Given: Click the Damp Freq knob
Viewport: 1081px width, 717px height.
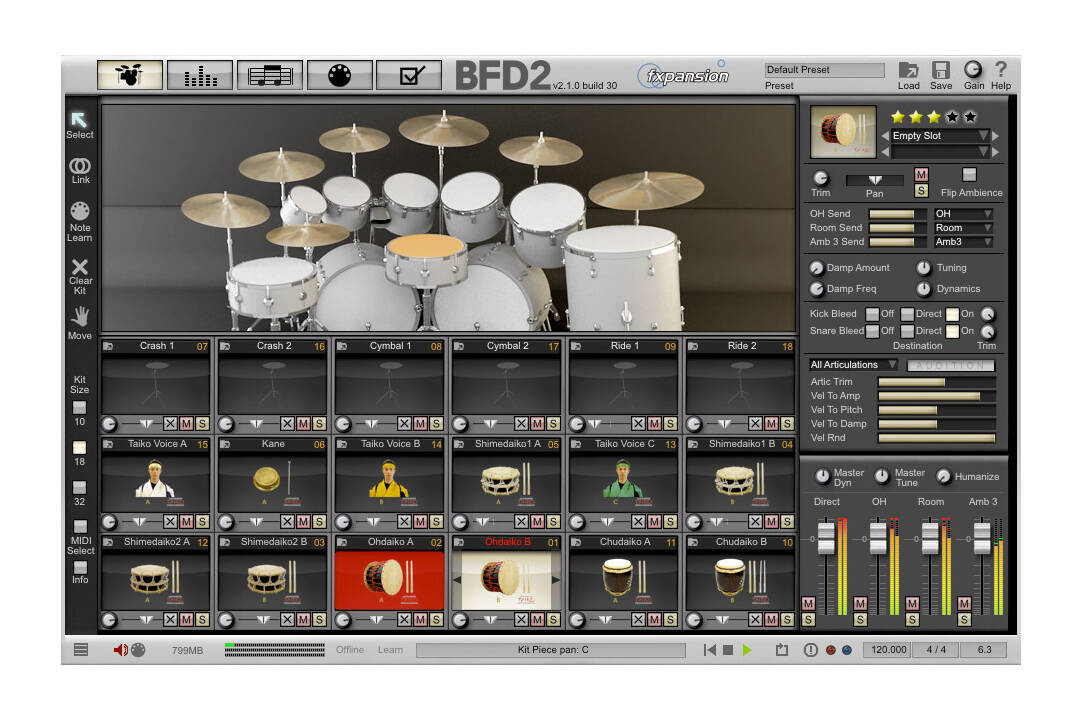Looking at the screenshot, I should (816, 289).
